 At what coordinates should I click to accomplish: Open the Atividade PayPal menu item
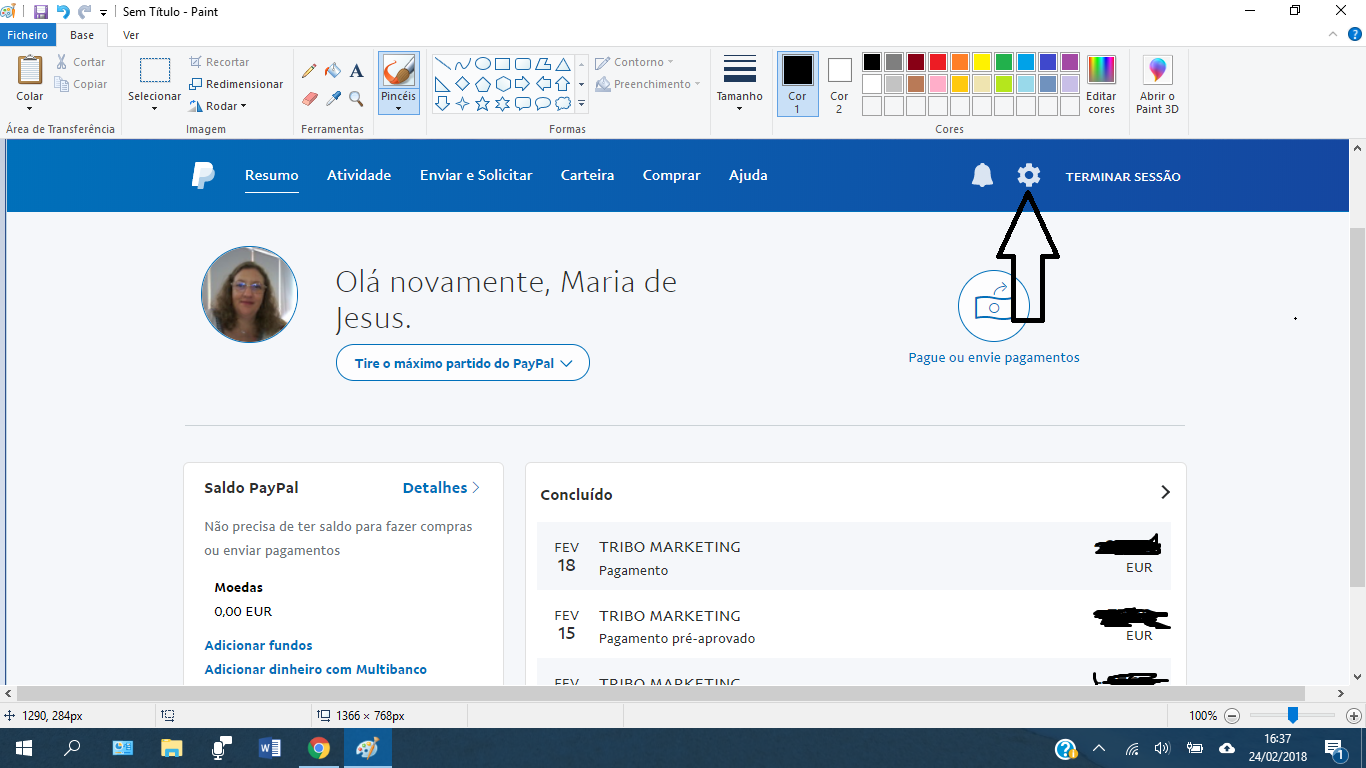[359, 175]
